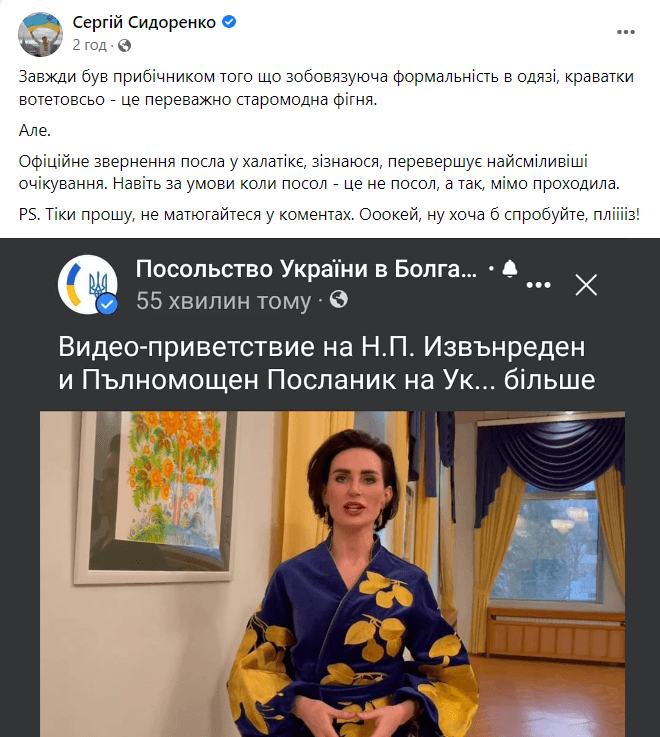This screenshot has height=737, width=660.
Task: Click the post text starting with Завжди
Action: tap(326, 88)
